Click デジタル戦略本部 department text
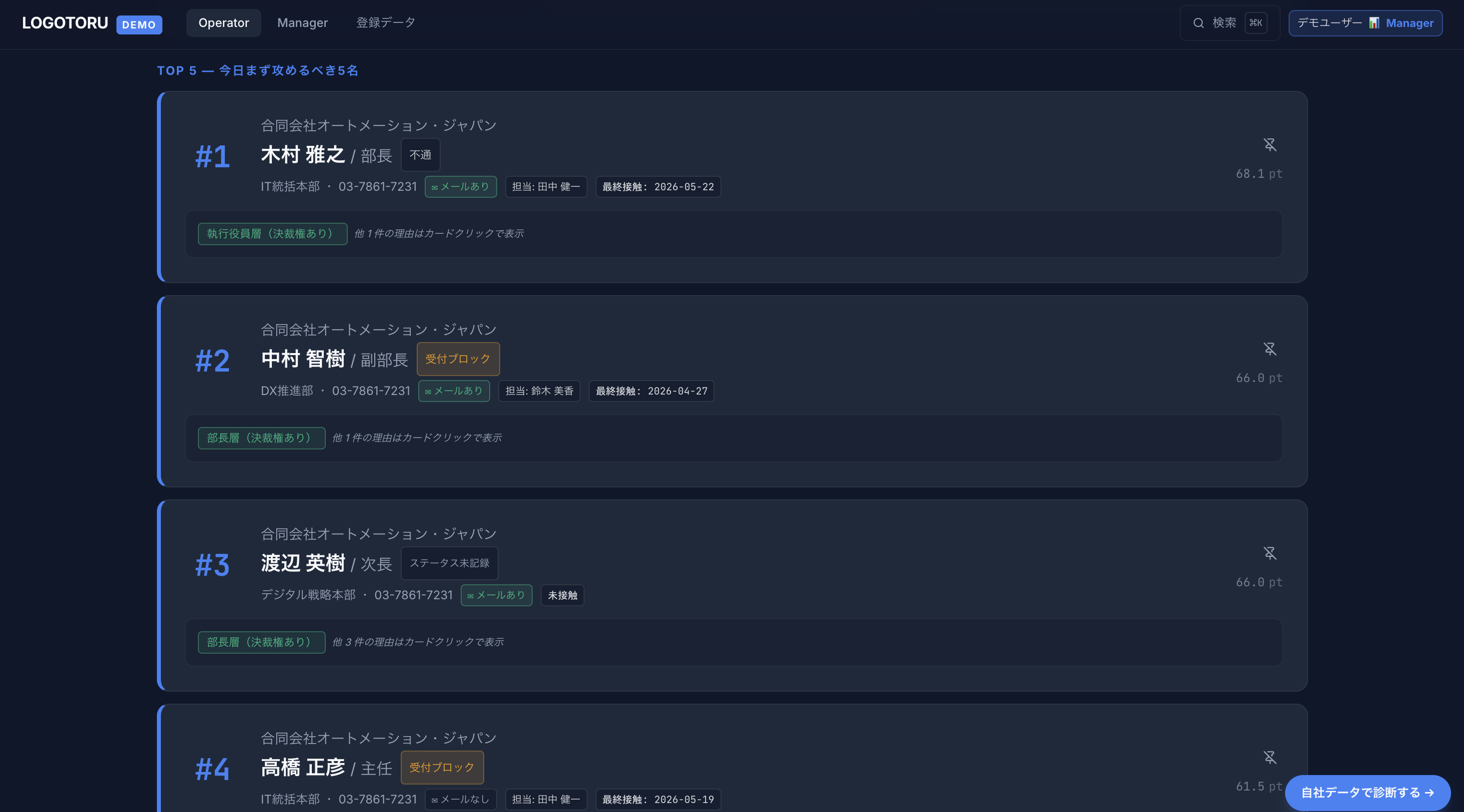Image resolution: width=1464 pixels, height=812 pixels. coord(308,595)
